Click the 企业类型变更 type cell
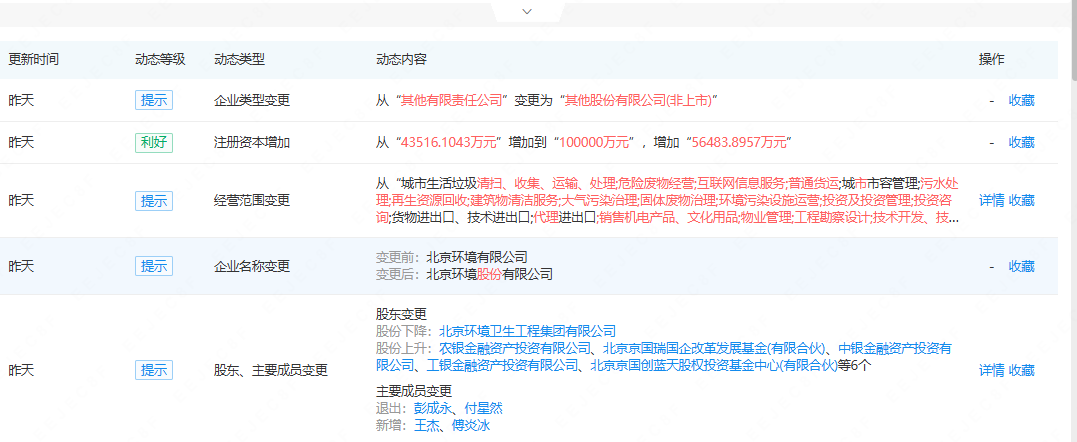 252,101
